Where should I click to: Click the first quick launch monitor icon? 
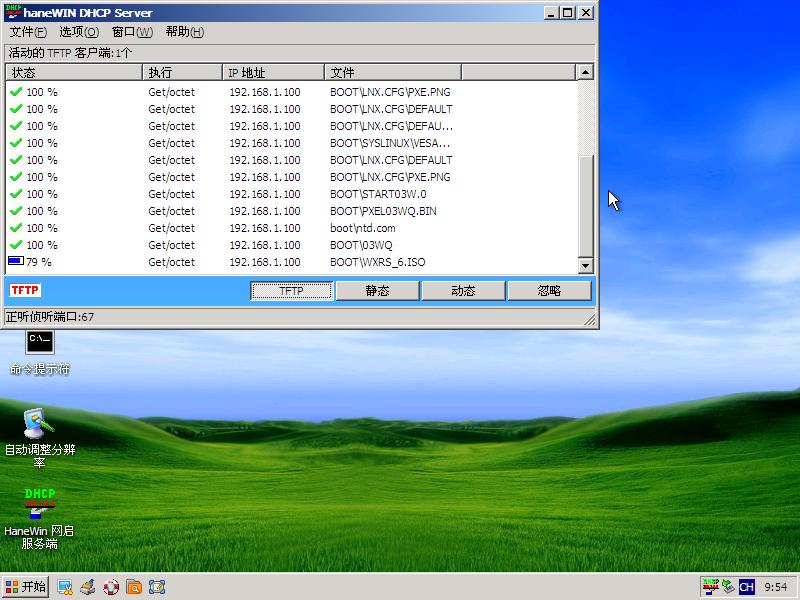[x=65, y=587]
